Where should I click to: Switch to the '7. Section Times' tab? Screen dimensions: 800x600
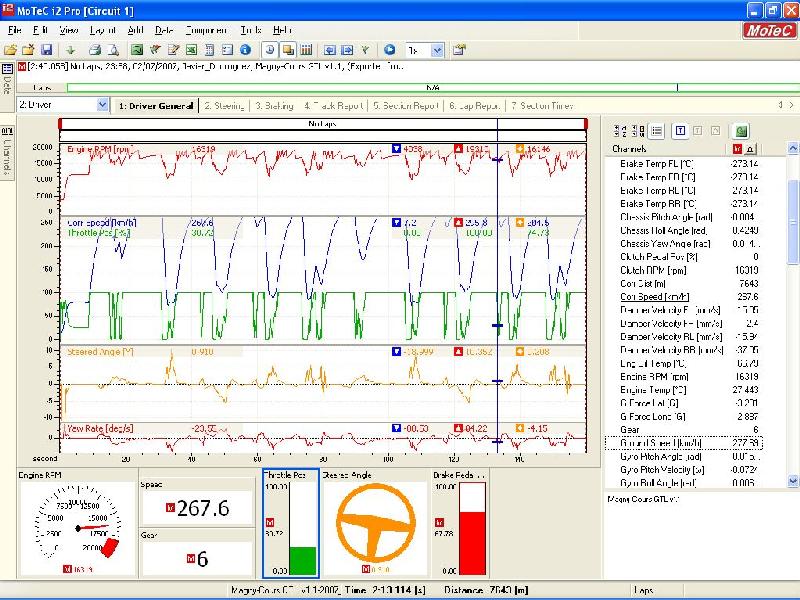(542, 106)
